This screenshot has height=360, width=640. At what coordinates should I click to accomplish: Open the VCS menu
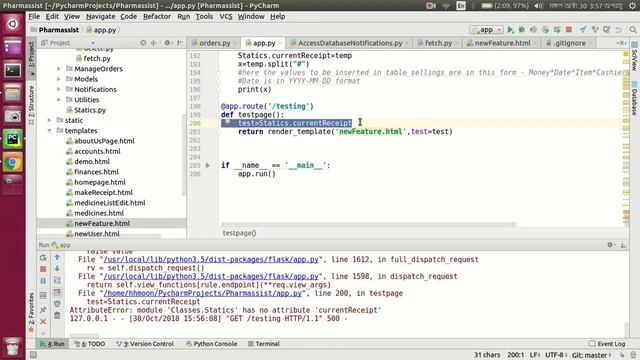[x=226, y=16]
